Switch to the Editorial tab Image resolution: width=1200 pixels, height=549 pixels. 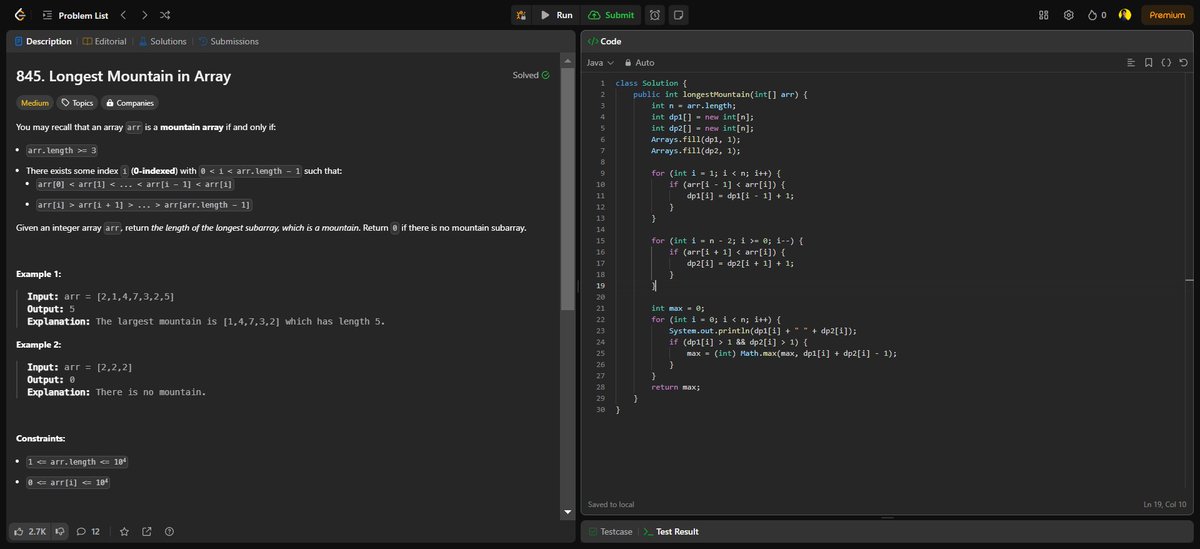[x=103, y=41]
